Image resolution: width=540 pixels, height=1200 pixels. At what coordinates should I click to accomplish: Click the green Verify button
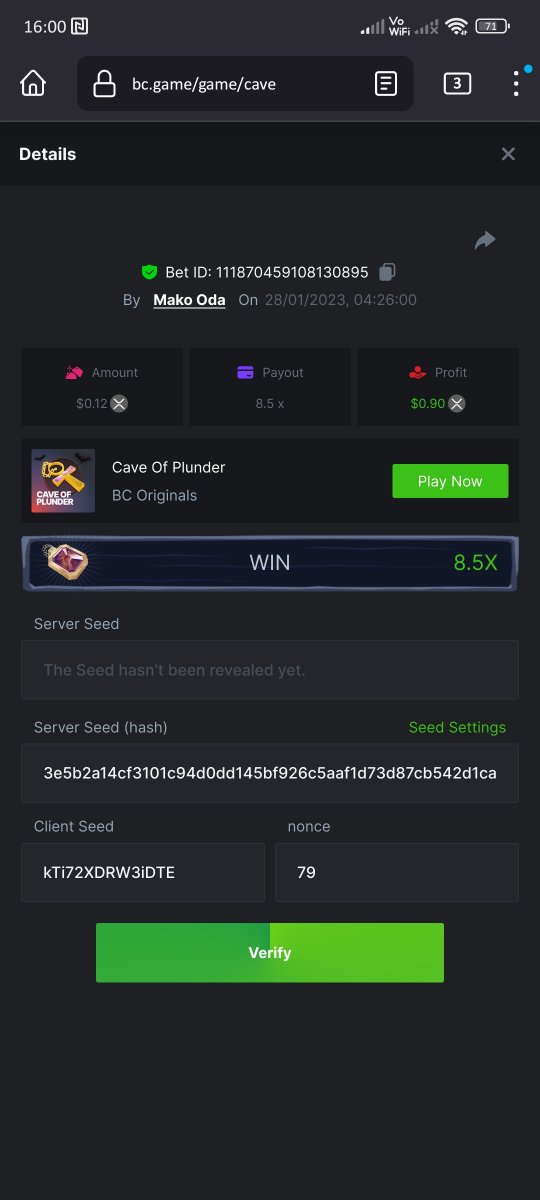(x=270, y=953)
